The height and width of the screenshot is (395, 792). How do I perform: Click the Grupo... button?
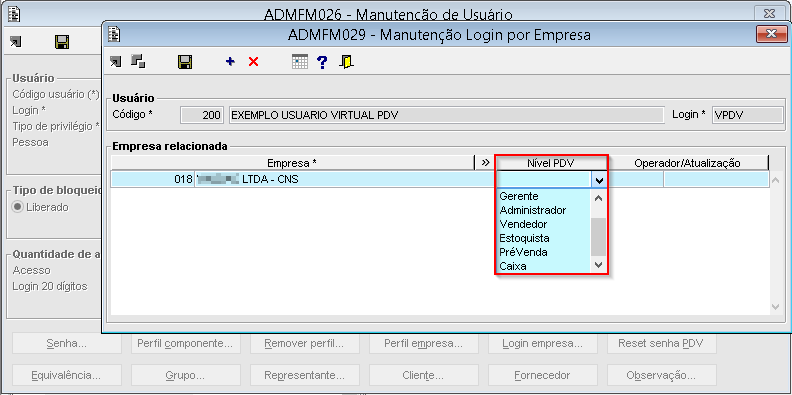186,375
